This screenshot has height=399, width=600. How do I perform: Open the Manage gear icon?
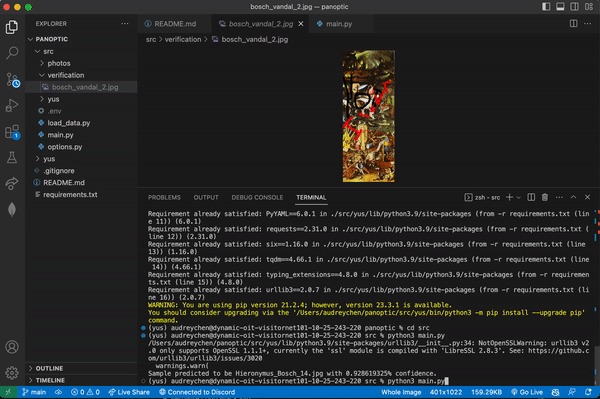12,372
